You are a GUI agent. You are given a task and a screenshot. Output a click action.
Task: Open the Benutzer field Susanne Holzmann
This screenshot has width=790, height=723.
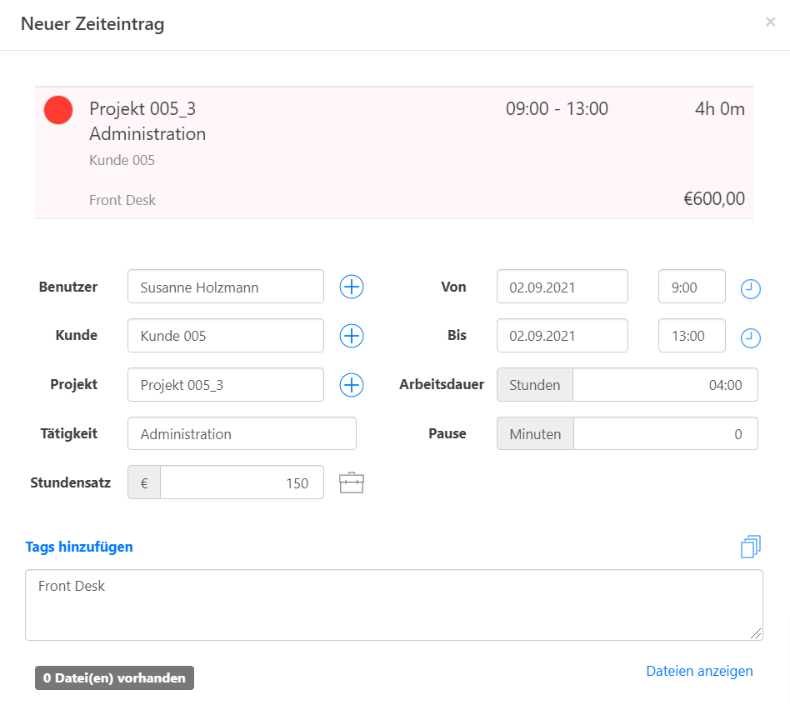226,287
